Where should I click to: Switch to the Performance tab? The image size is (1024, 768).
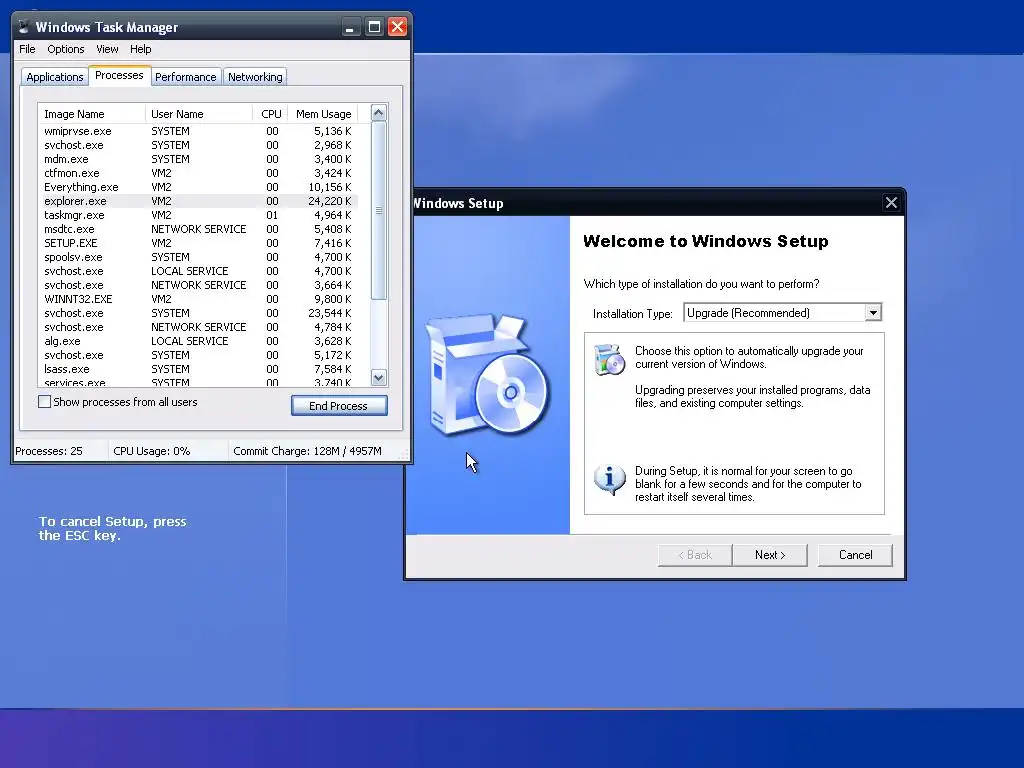pyautogui.click(x=185, y=77)
